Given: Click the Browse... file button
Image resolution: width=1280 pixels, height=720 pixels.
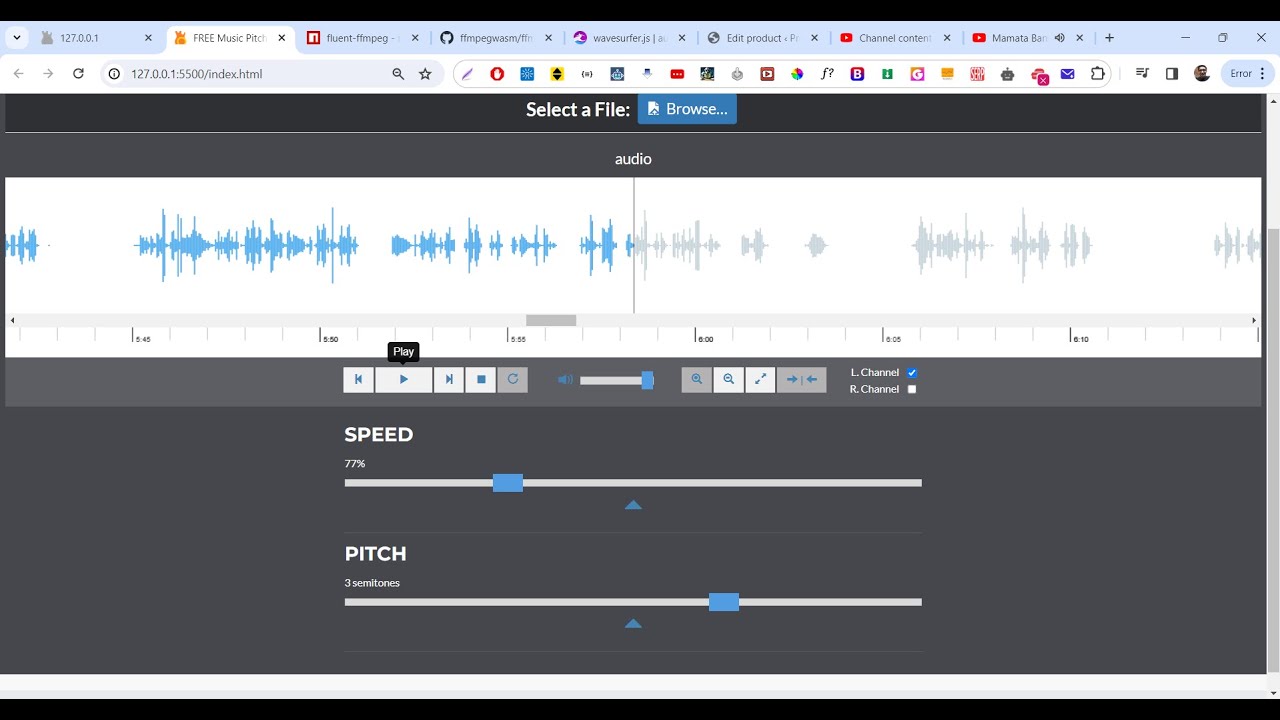Looking at the screenshot, I should coord(687,109).
